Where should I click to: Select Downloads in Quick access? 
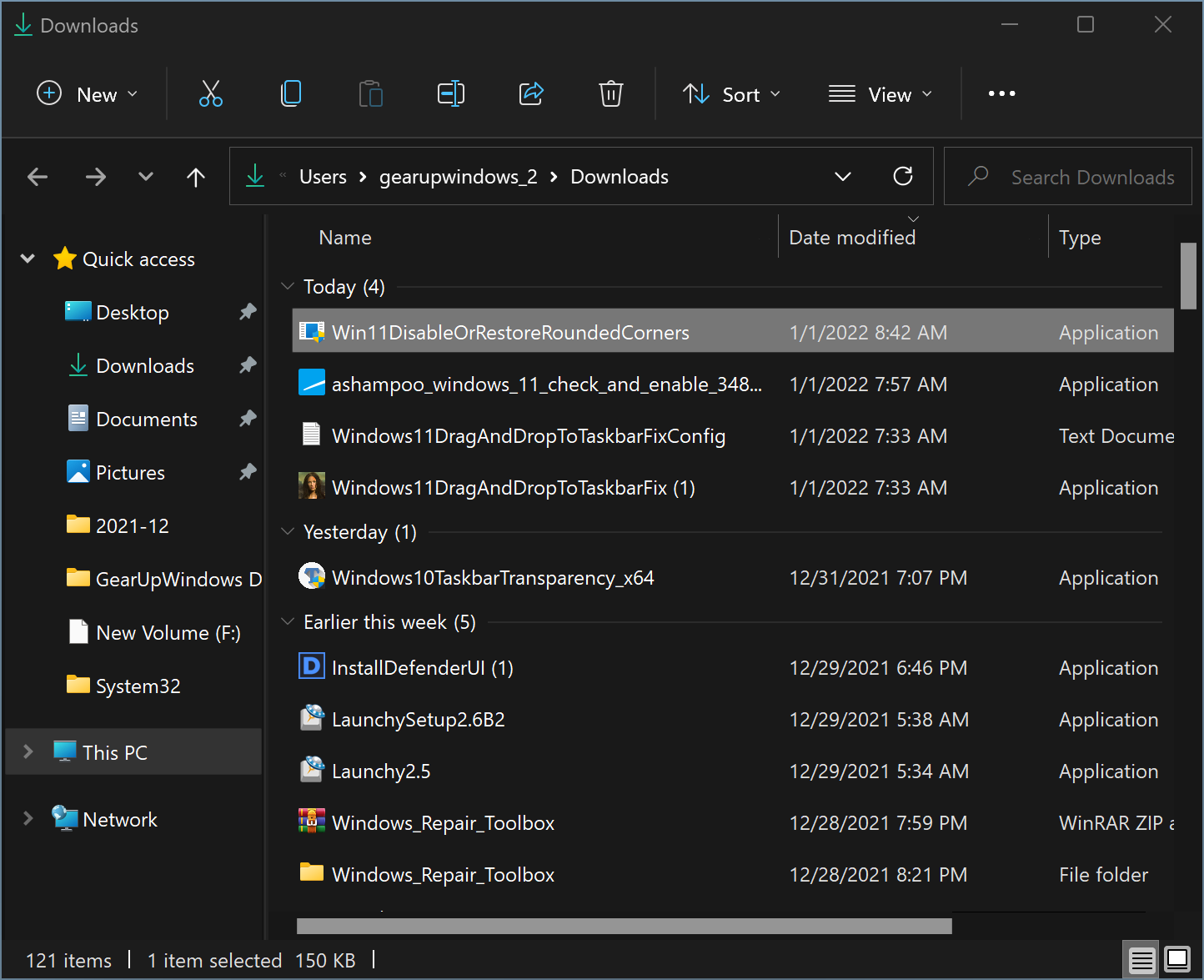pyautogui.click(x=145, y=365)
